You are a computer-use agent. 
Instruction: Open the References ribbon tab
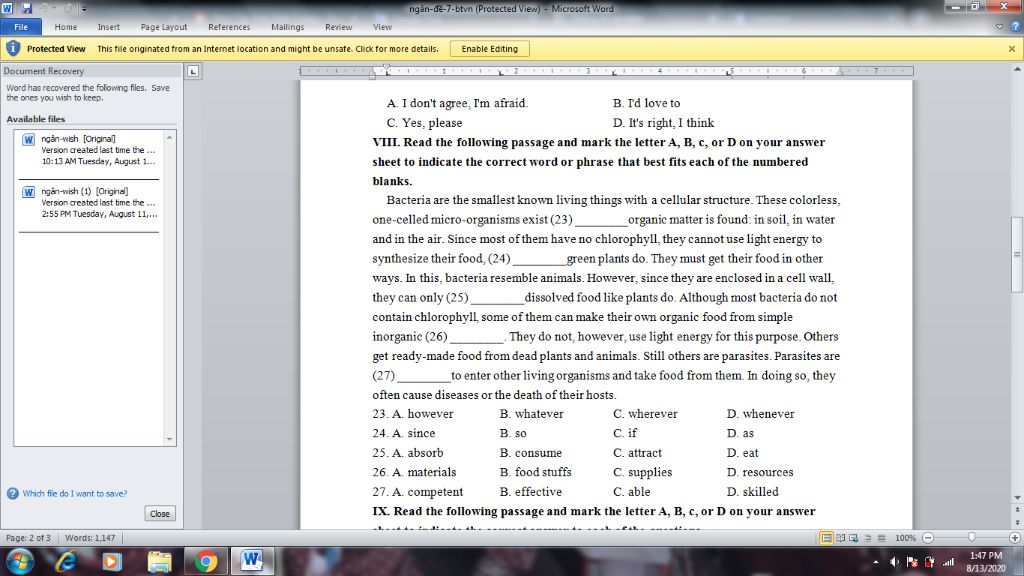tap(229, 27)
